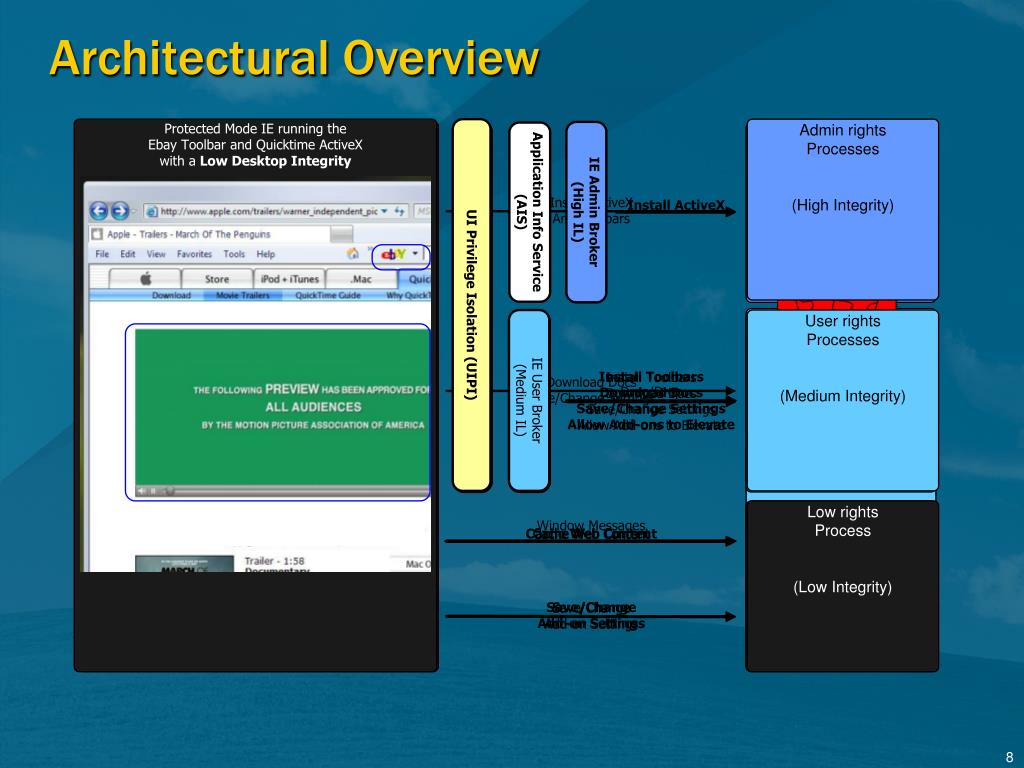Click the IE User Broker (Medium IL) box

coord(530,400)
